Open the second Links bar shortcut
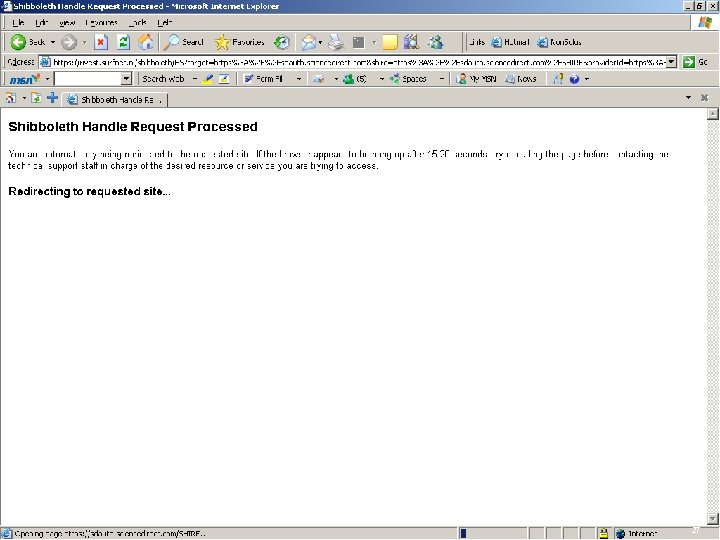The height and width of the screenshot is (540, 720). pyautogui.click(x=559, y=42)
